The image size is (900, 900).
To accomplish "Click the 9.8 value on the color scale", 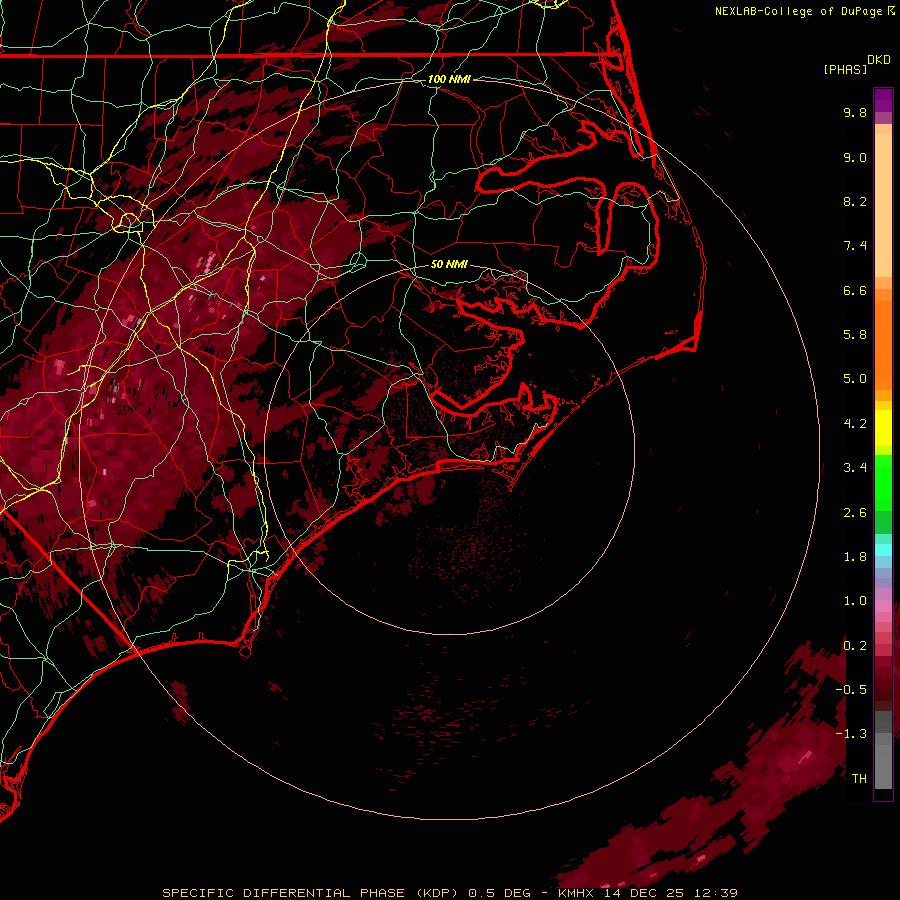I will coord(855,112).
